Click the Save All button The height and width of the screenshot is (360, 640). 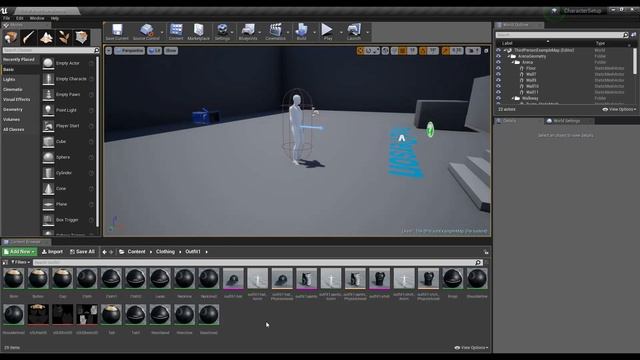coord(82,252)
